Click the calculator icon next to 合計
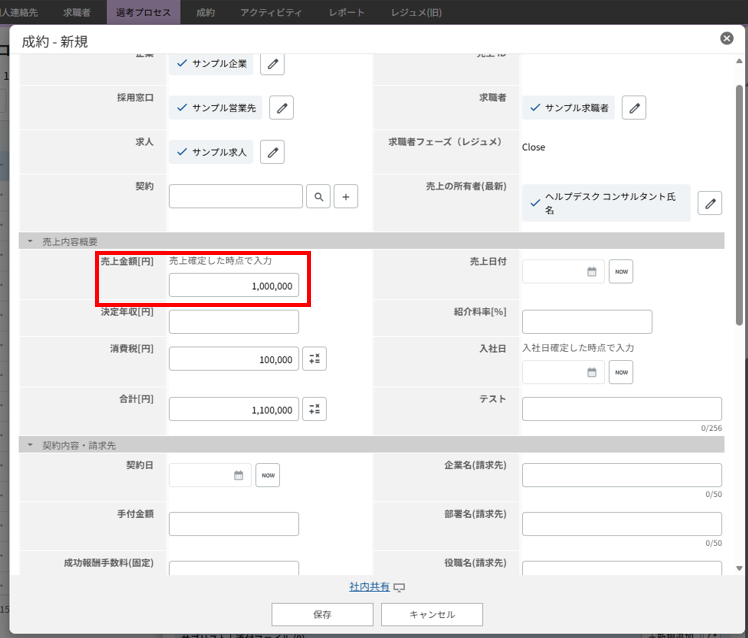748x638 pixels. pos(314,409)
